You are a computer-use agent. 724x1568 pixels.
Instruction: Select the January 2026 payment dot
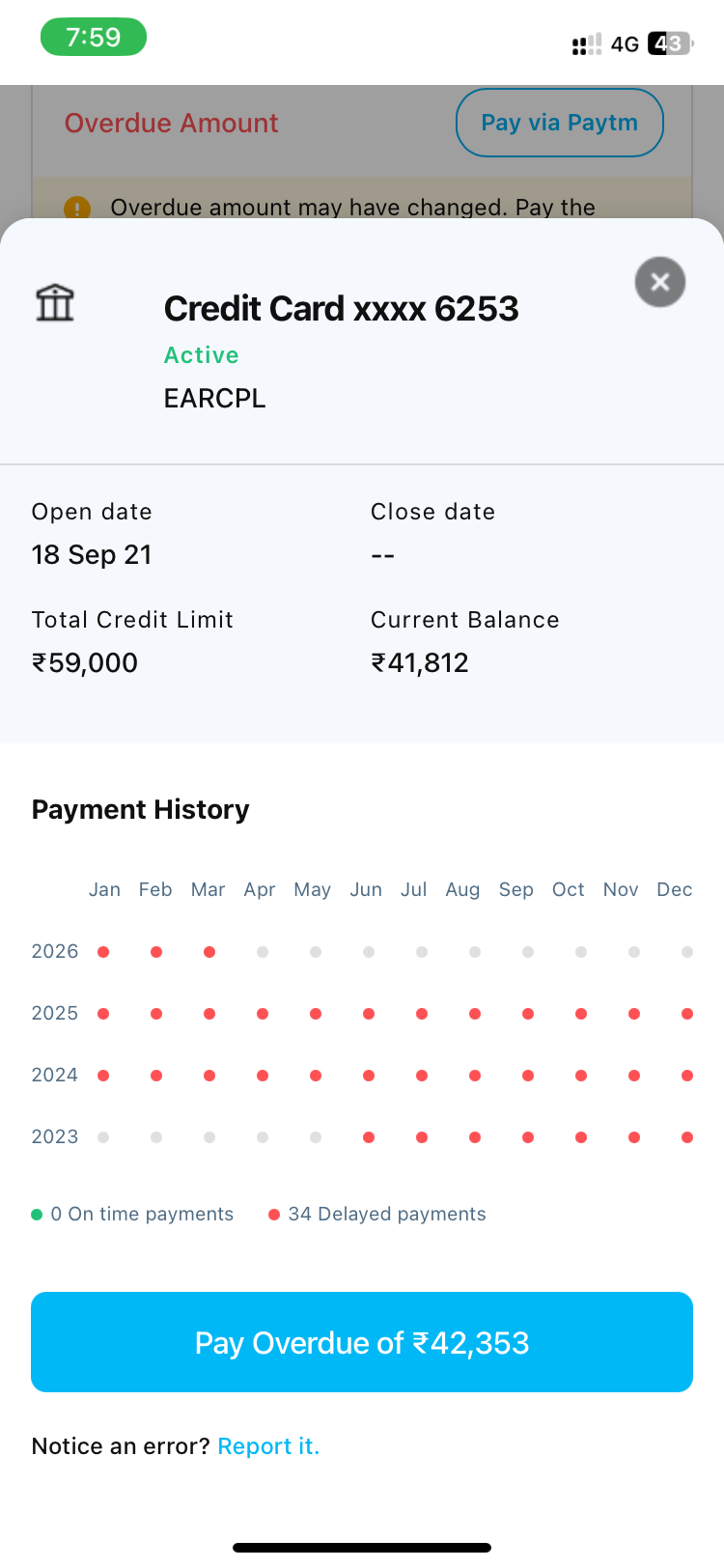point(103,952)
